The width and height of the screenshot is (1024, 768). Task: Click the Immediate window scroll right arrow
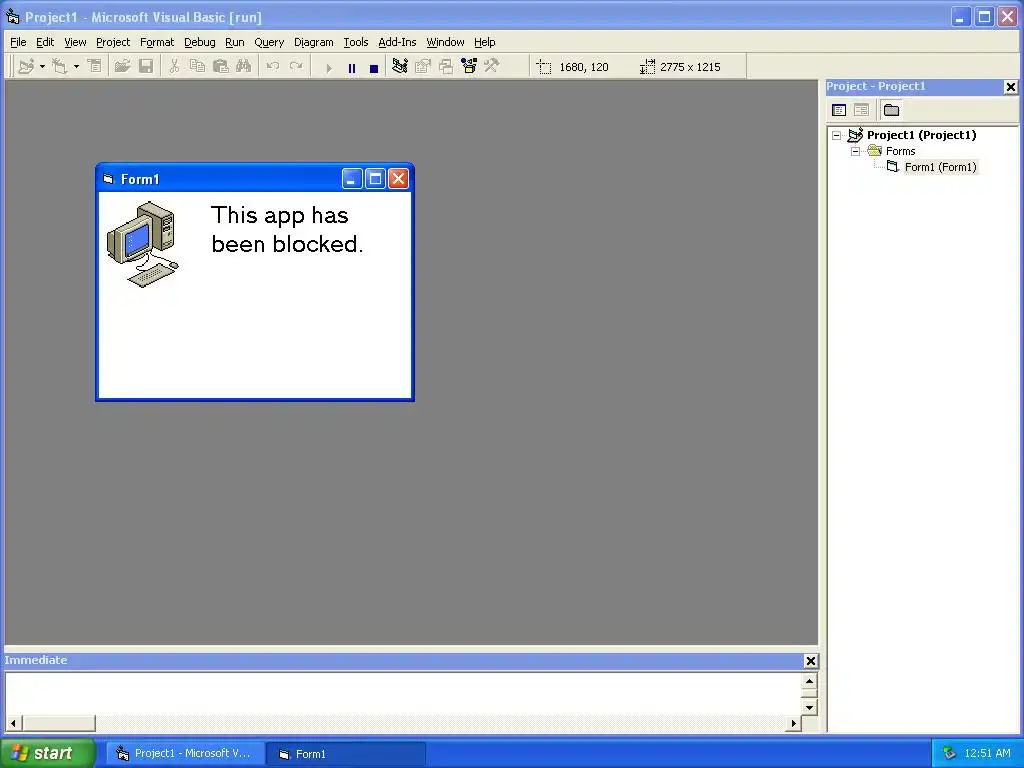[x=793, y=723]
